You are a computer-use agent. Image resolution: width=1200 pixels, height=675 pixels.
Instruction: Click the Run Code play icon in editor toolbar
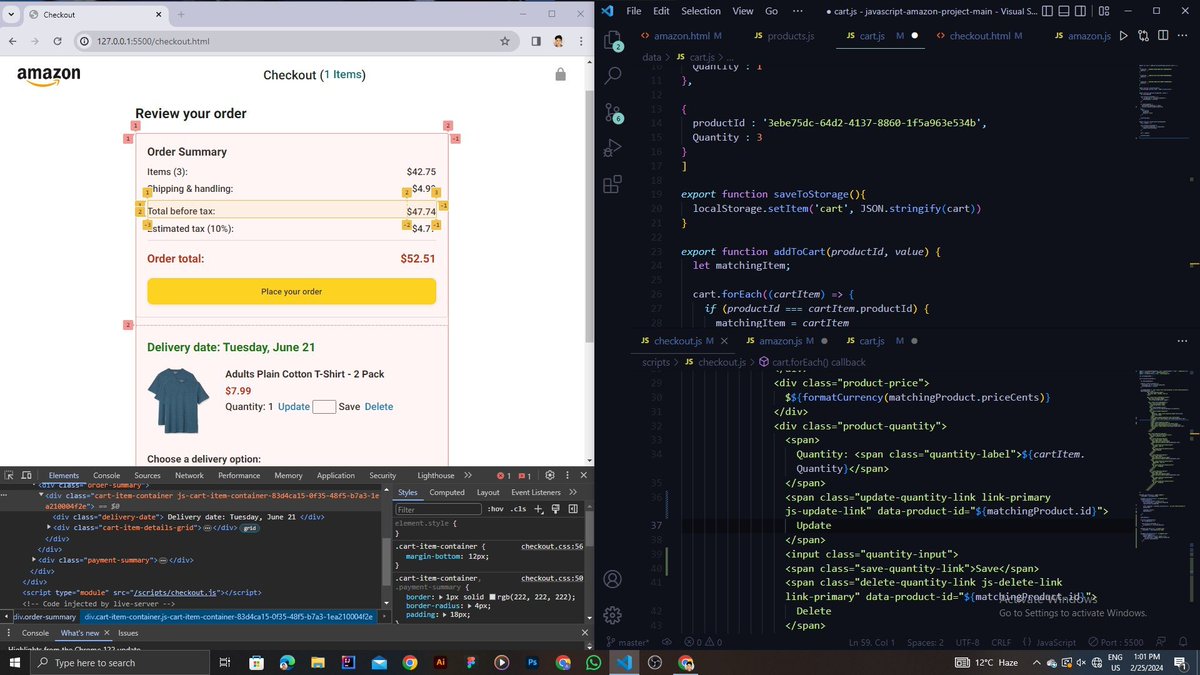click(x=1123, y=36)
